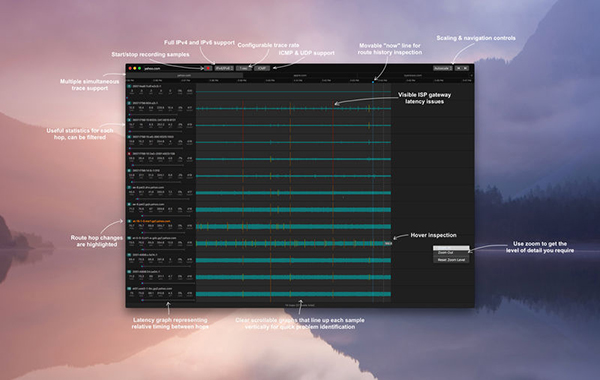Open the trace rate dropdown

click(244, 68)
